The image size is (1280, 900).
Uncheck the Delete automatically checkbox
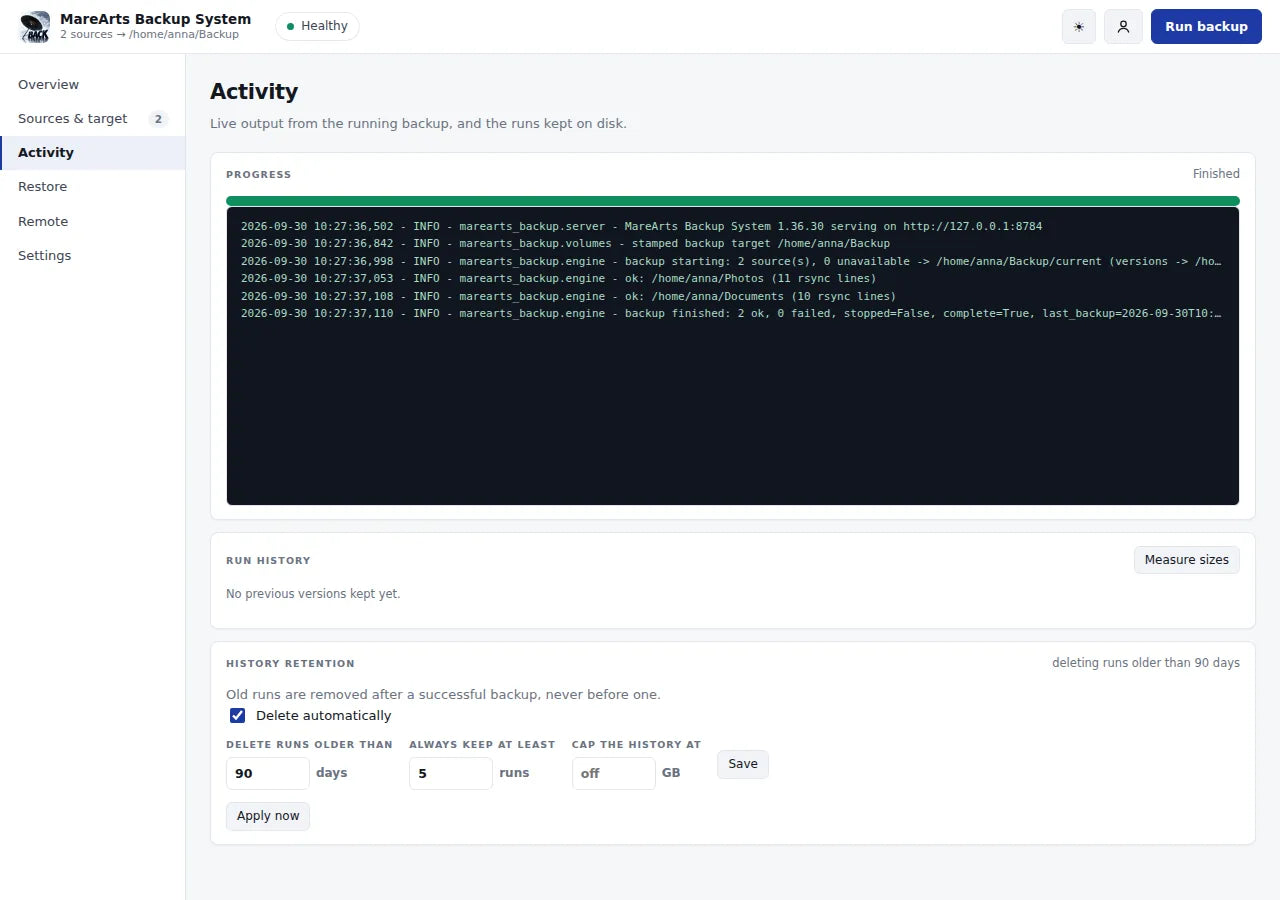click(x=238, y=716)
